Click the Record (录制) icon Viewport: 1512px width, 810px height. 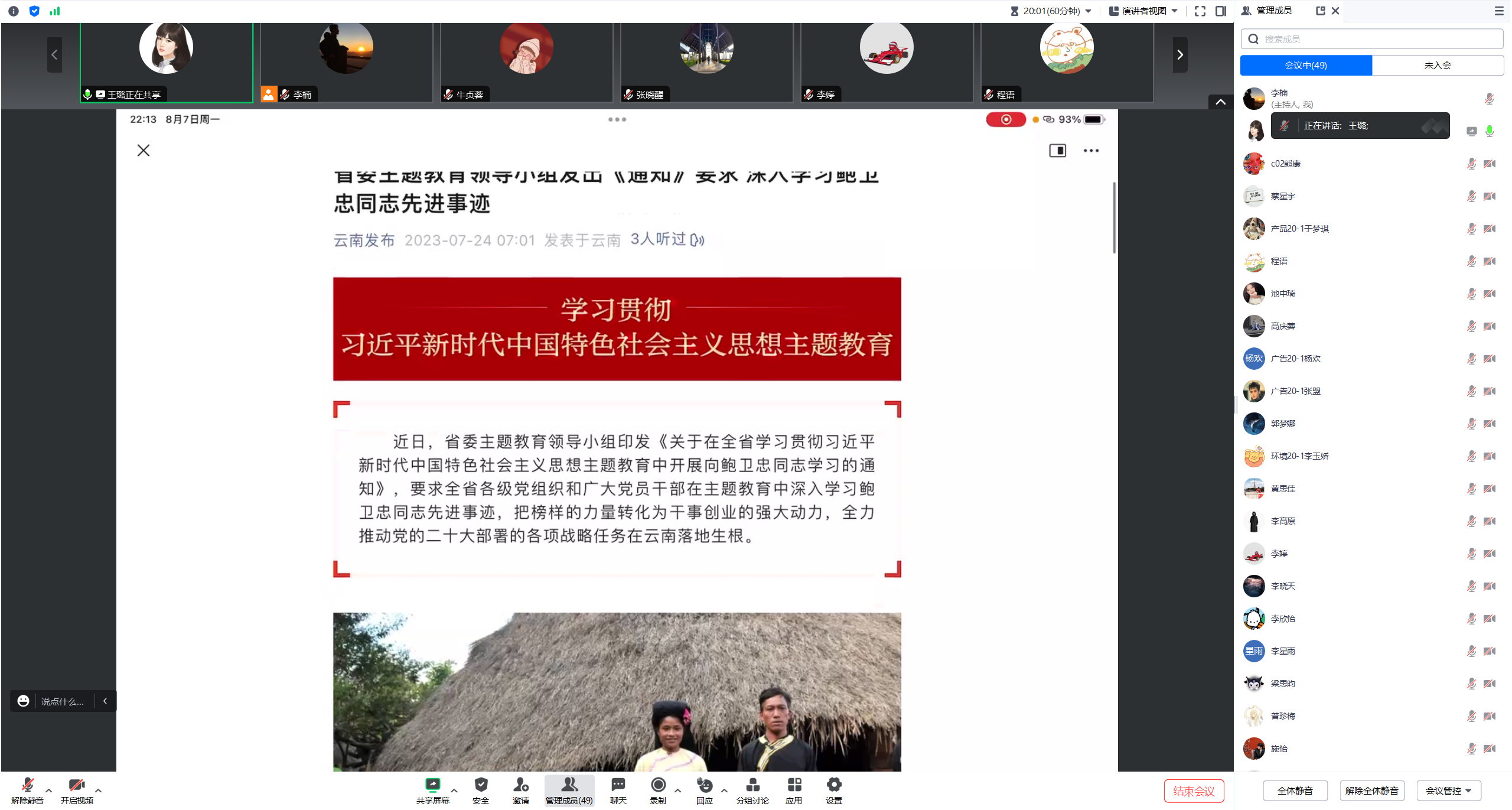(658, 785)
